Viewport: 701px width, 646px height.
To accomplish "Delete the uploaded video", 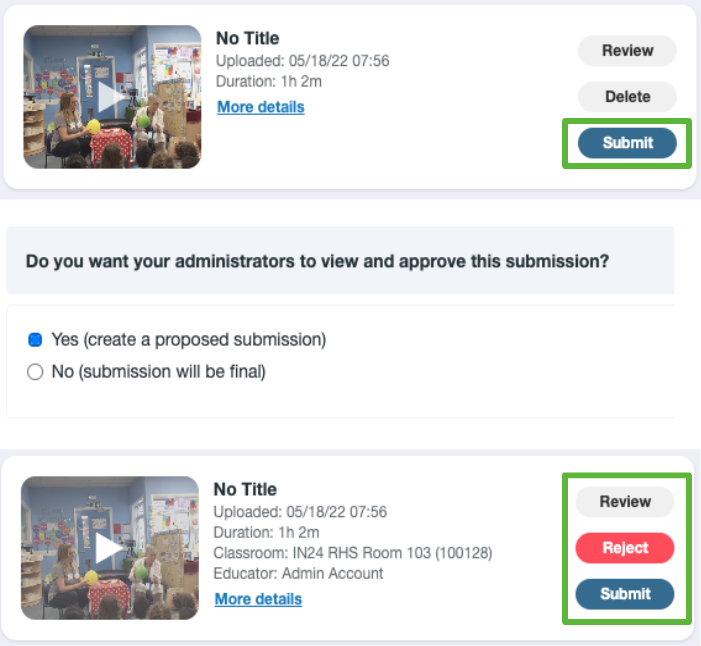I will 627,97.
